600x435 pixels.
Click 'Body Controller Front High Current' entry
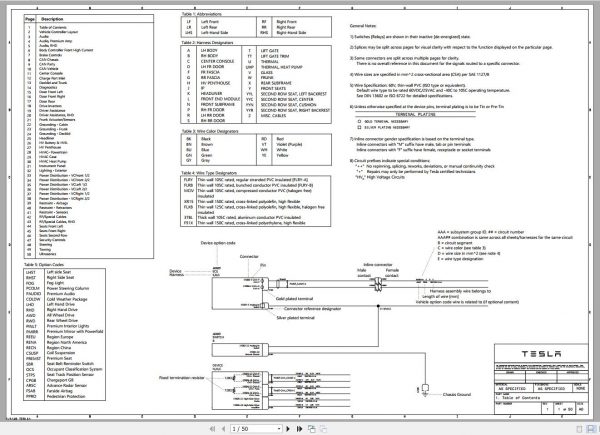66,50
